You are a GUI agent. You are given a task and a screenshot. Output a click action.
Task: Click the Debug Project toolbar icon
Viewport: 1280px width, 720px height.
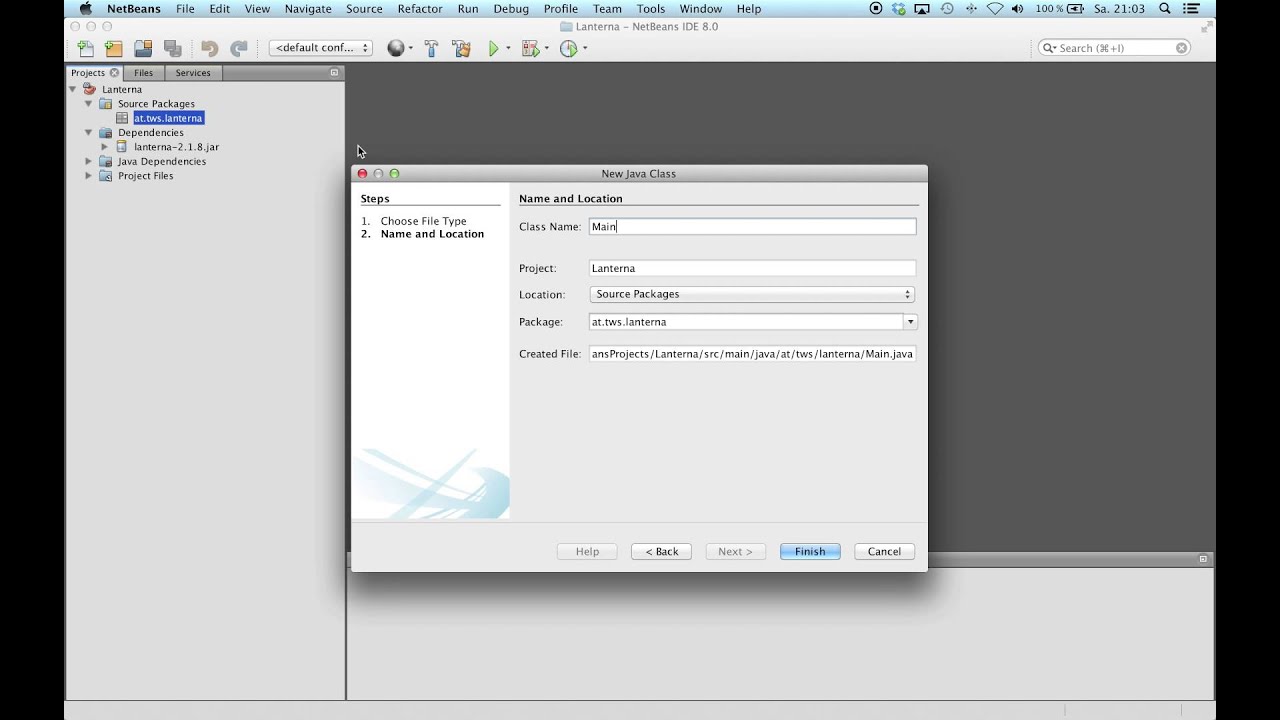[530, 48]
